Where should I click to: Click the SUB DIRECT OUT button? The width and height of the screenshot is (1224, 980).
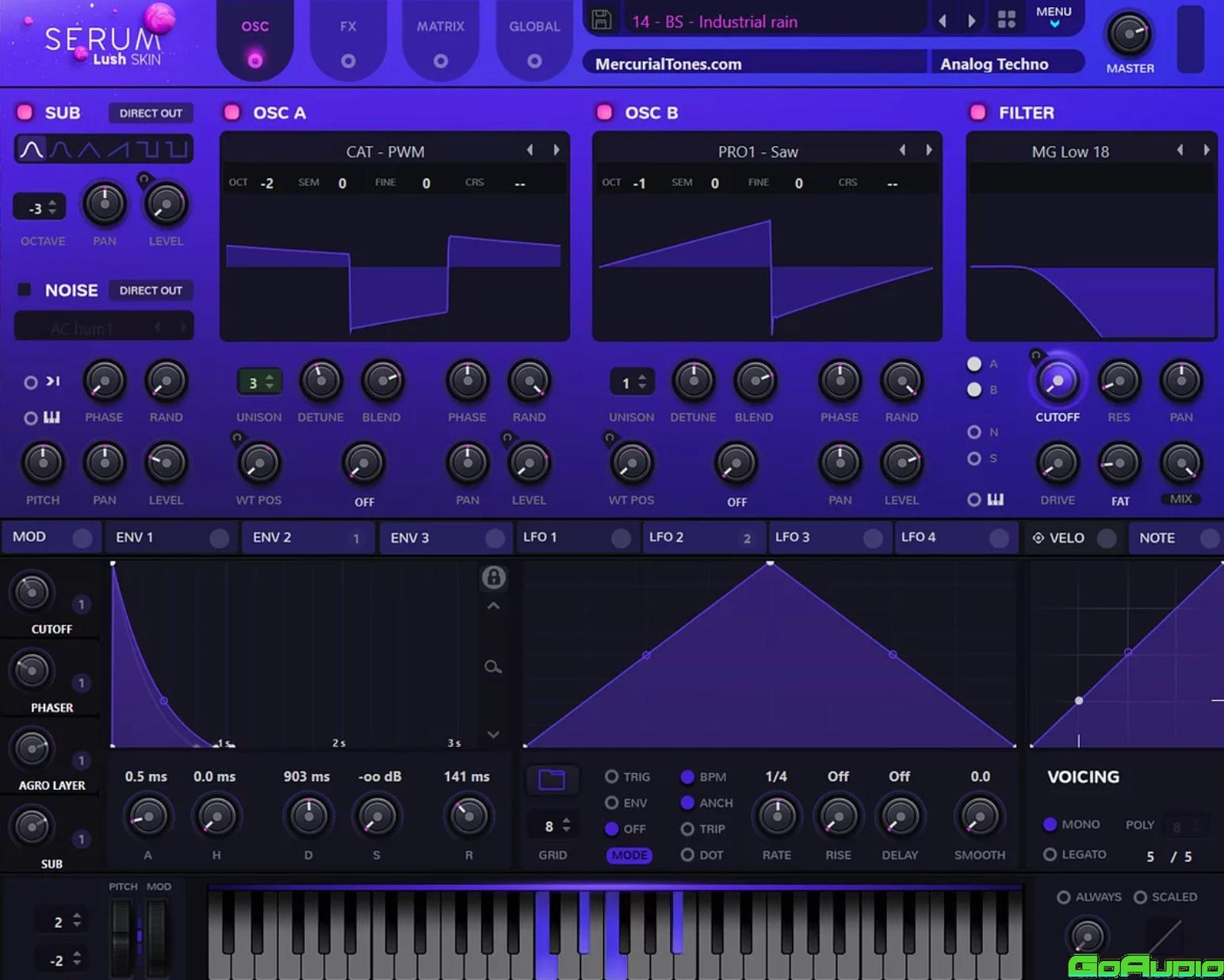tap(151, 113)
